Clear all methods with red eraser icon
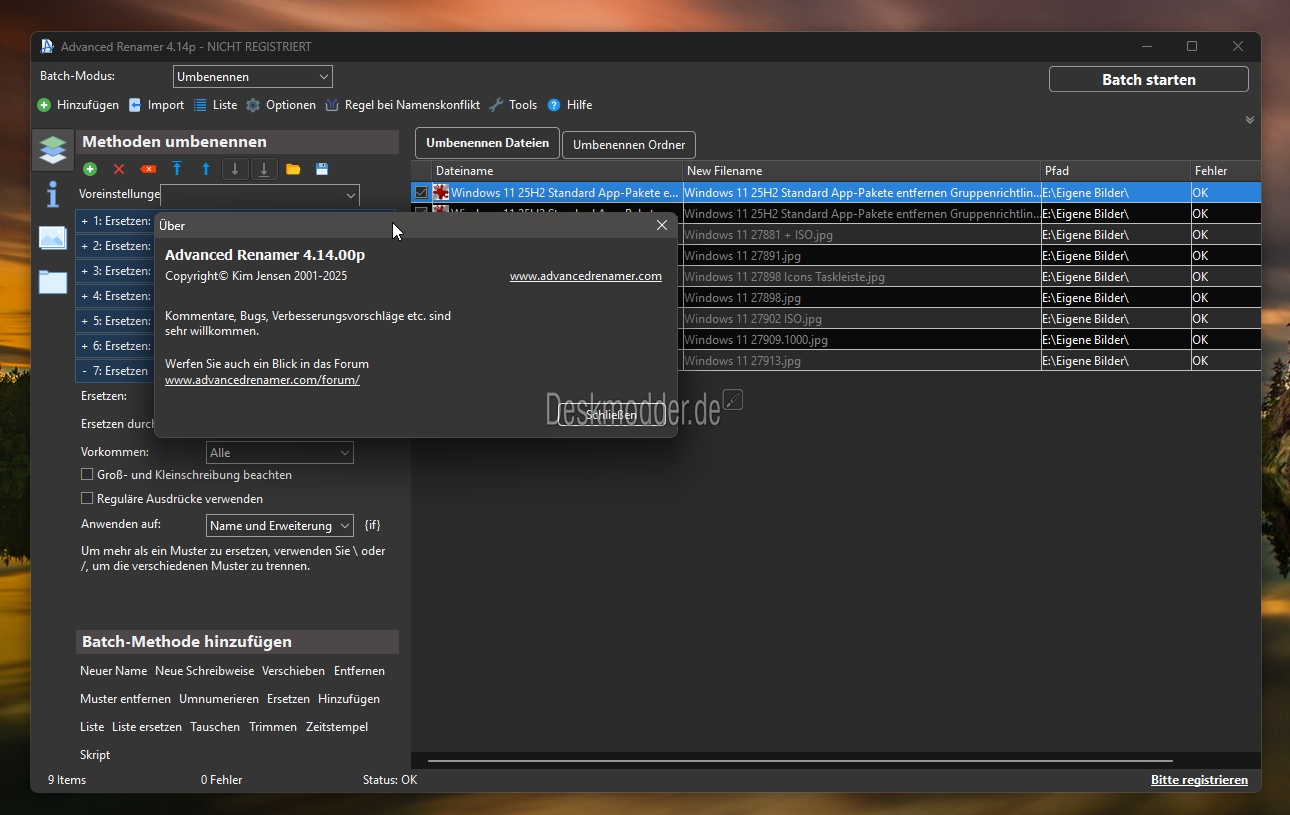Image resolution: width=1290 pixels, height=815 pixels. coord(148,170)
